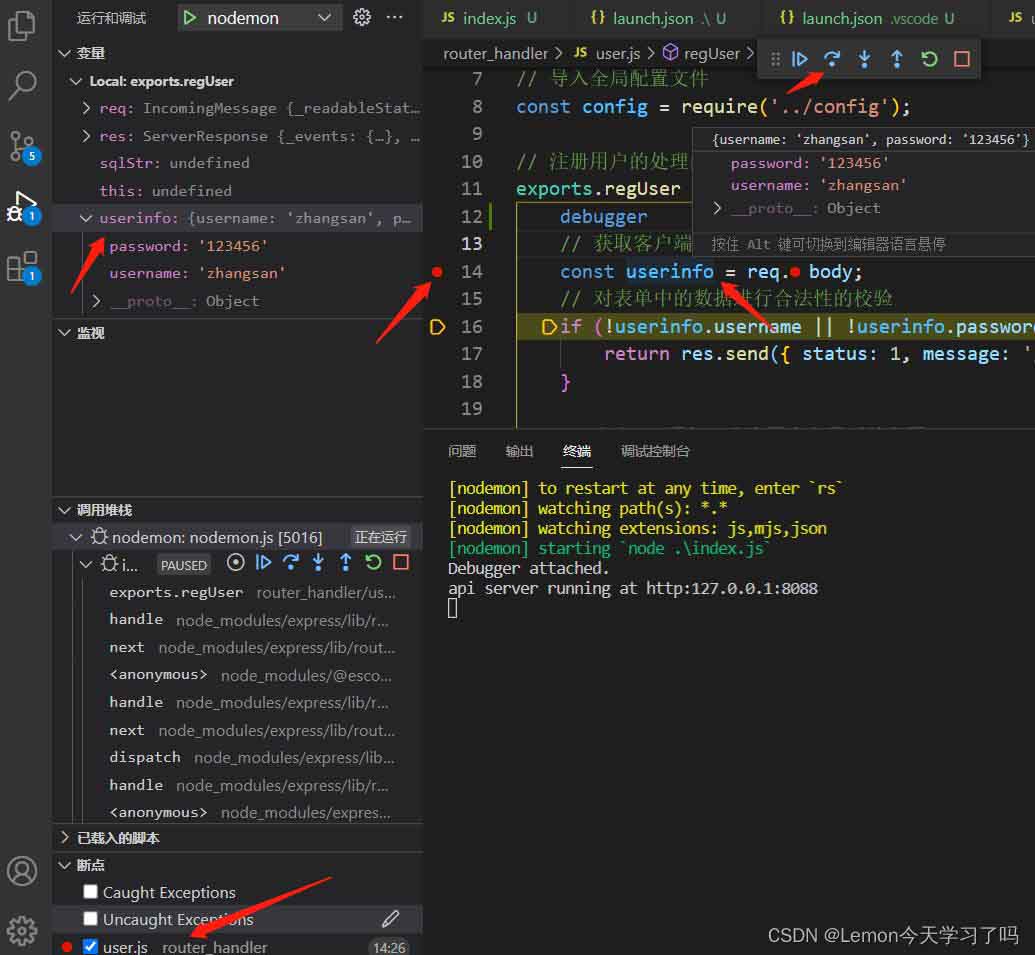The image size is (1035, 955).
Task: Select sqlStr: undefined variable row
Action: tap(238, 164)
